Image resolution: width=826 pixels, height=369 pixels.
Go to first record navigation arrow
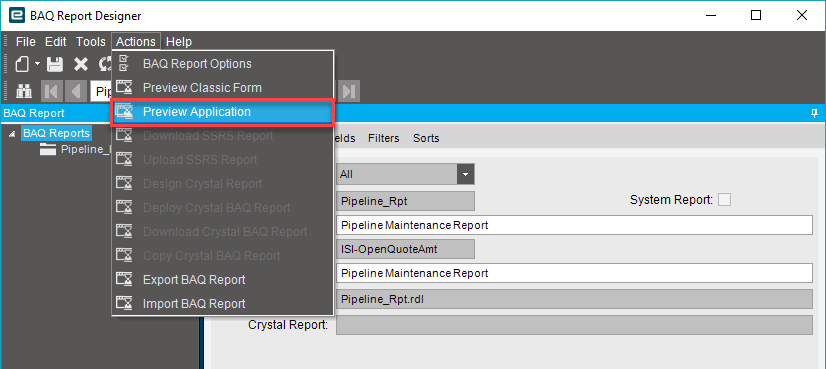pyautogui.click(x=52, y=91)
